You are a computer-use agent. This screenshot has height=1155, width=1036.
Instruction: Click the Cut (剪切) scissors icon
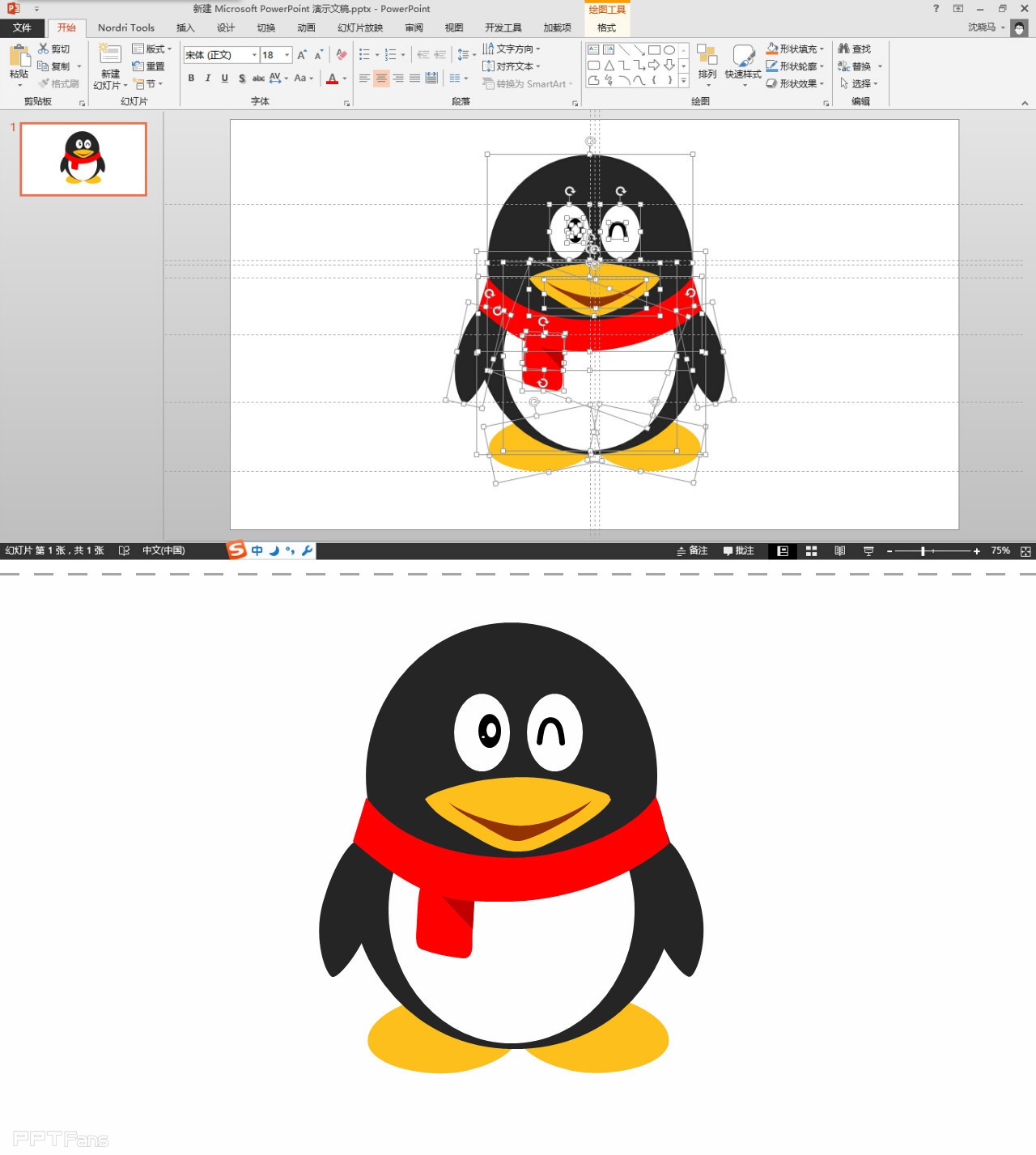click(x=44, y=49)
